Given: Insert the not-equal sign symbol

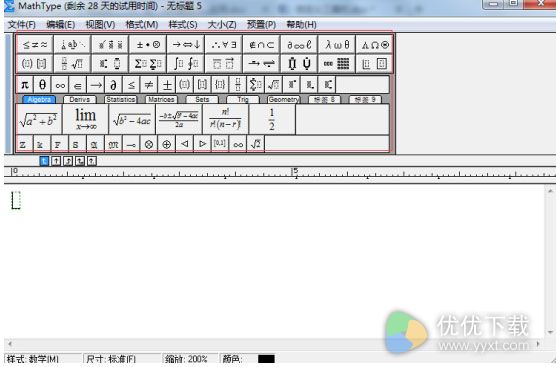Looking at the screenshot, I should [x=149, y=85].
